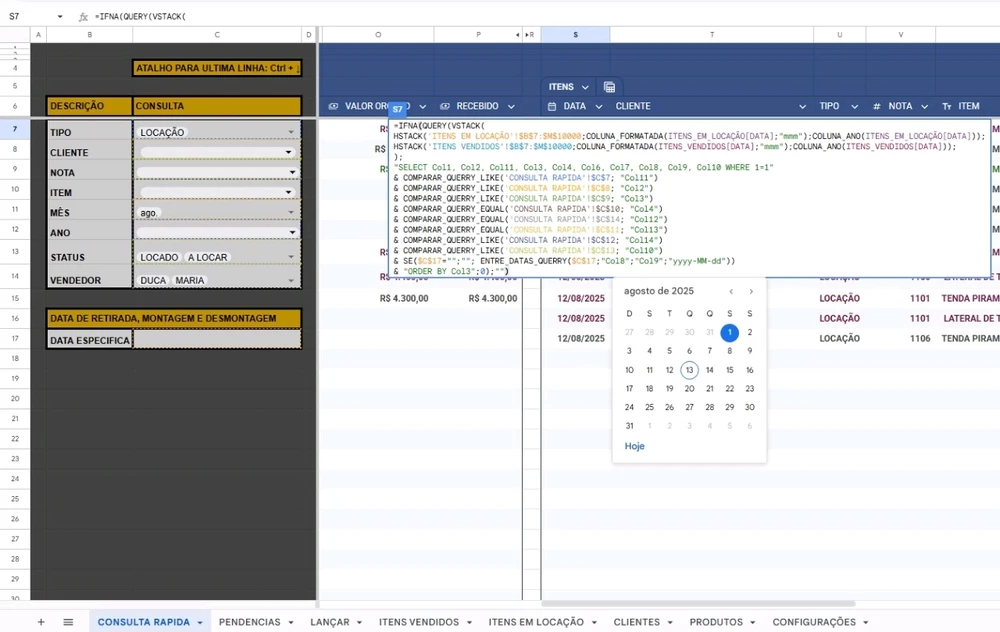Switch to the ITENS VENDIDOS sheet tab
Screen dimensions: 1000x632
click(x=419, y=622)
